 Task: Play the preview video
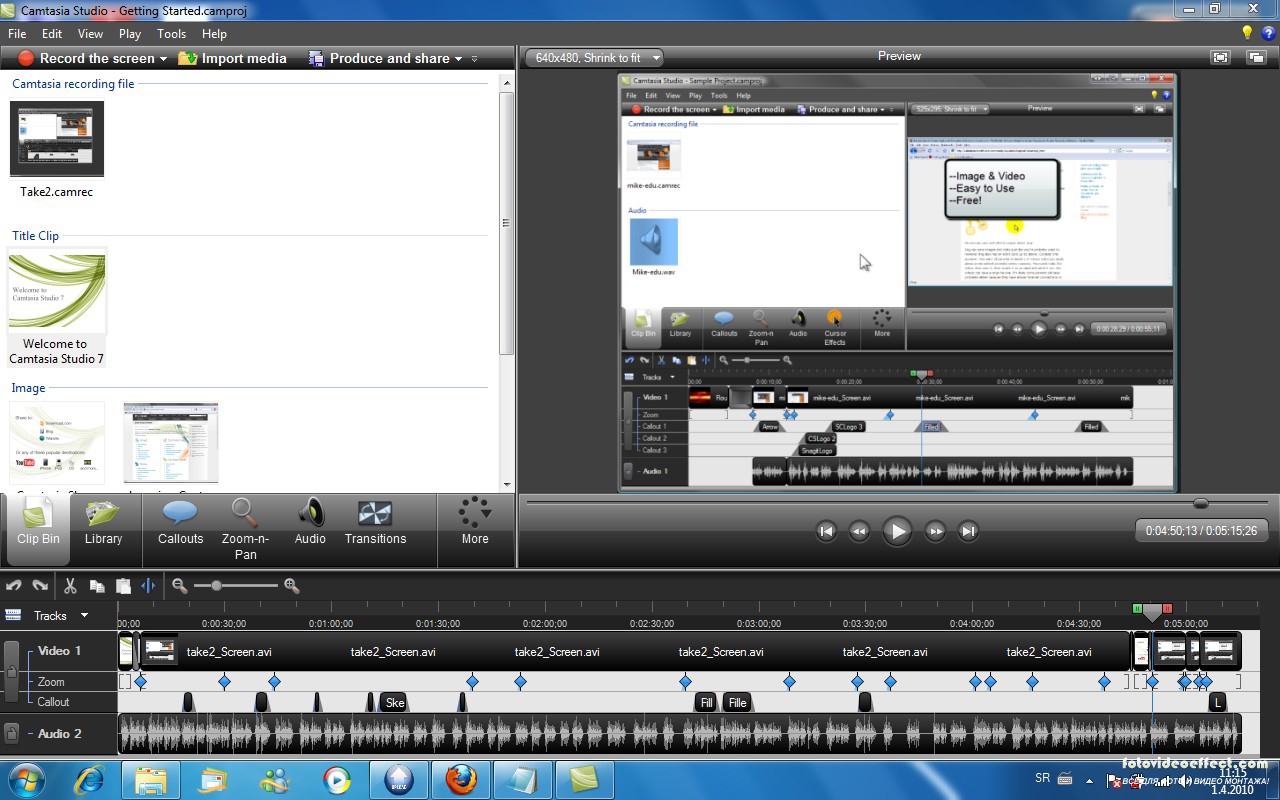pos(897,531)
